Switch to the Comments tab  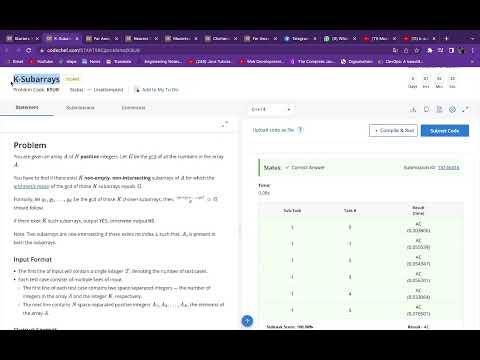134,108
